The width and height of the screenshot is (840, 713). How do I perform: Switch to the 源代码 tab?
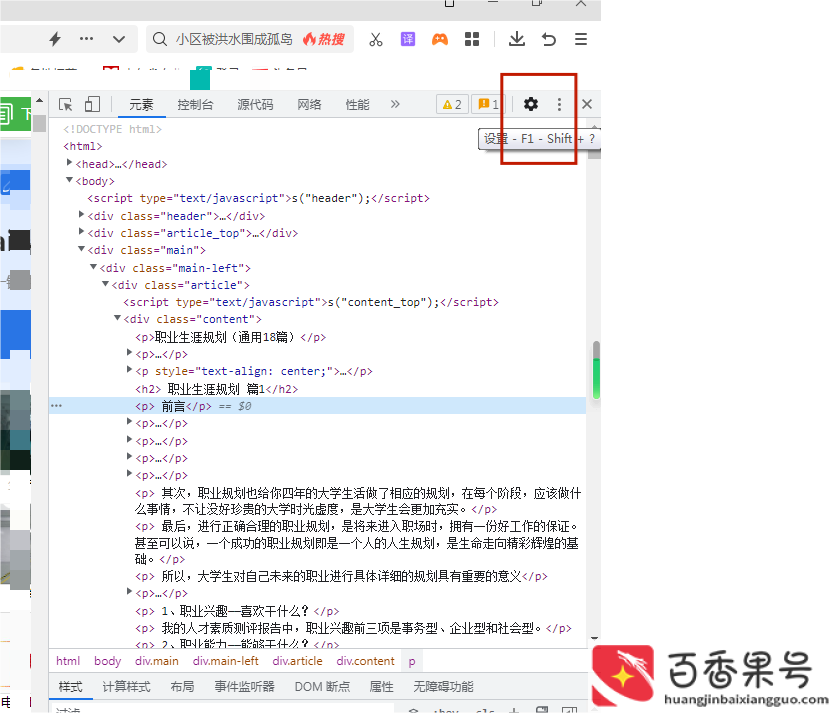click(x=256, y=104)
